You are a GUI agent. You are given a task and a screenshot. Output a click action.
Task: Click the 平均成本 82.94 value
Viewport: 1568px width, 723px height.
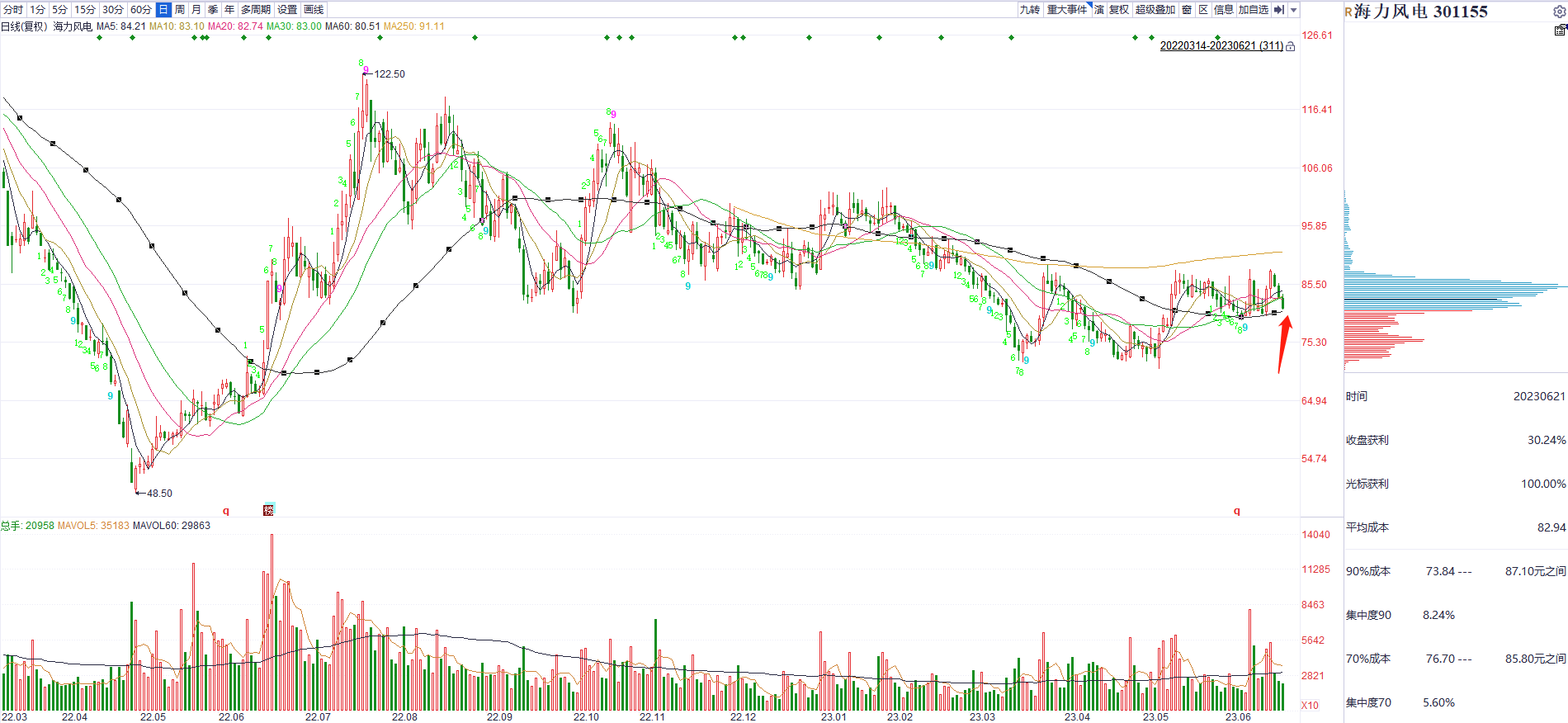[x=1551, y=527]
